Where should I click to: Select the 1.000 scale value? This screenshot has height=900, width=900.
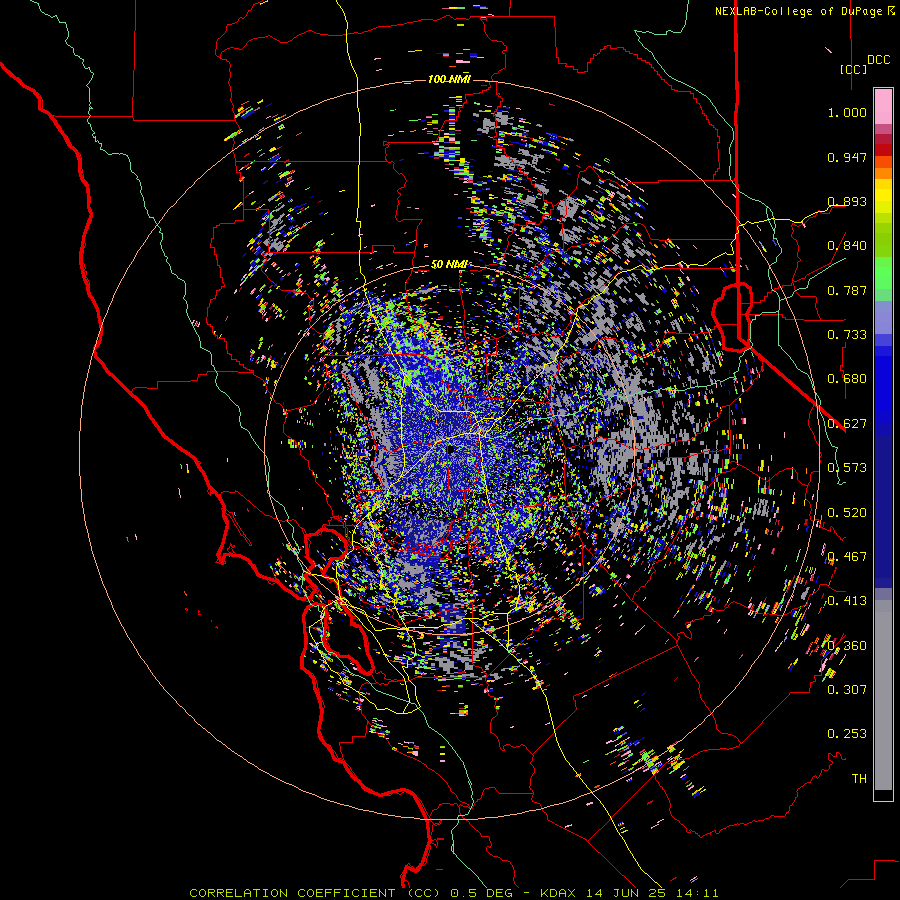click(847, 112)
